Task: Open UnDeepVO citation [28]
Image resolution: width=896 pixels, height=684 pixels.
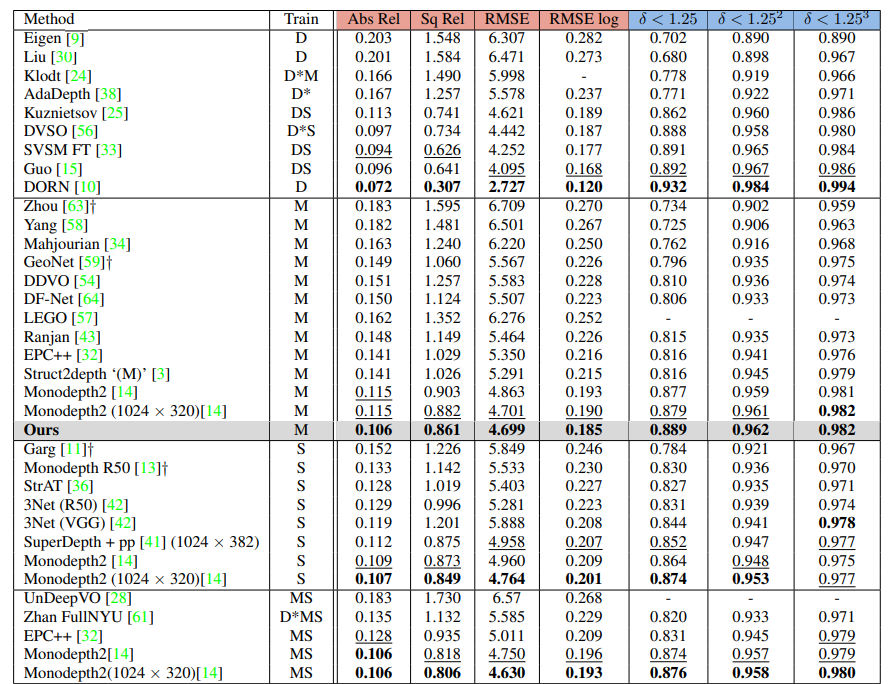Action: (x=120, y=598)
